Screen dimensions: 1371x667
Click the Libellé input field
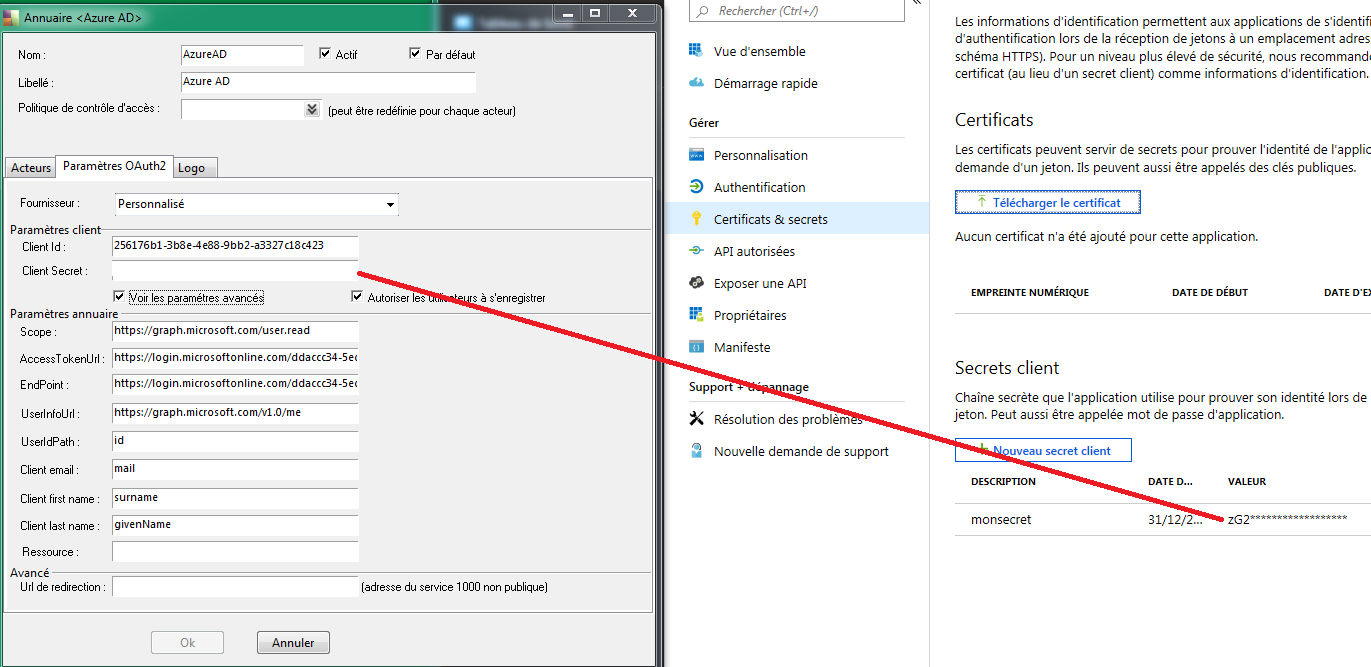pos(328,83)
